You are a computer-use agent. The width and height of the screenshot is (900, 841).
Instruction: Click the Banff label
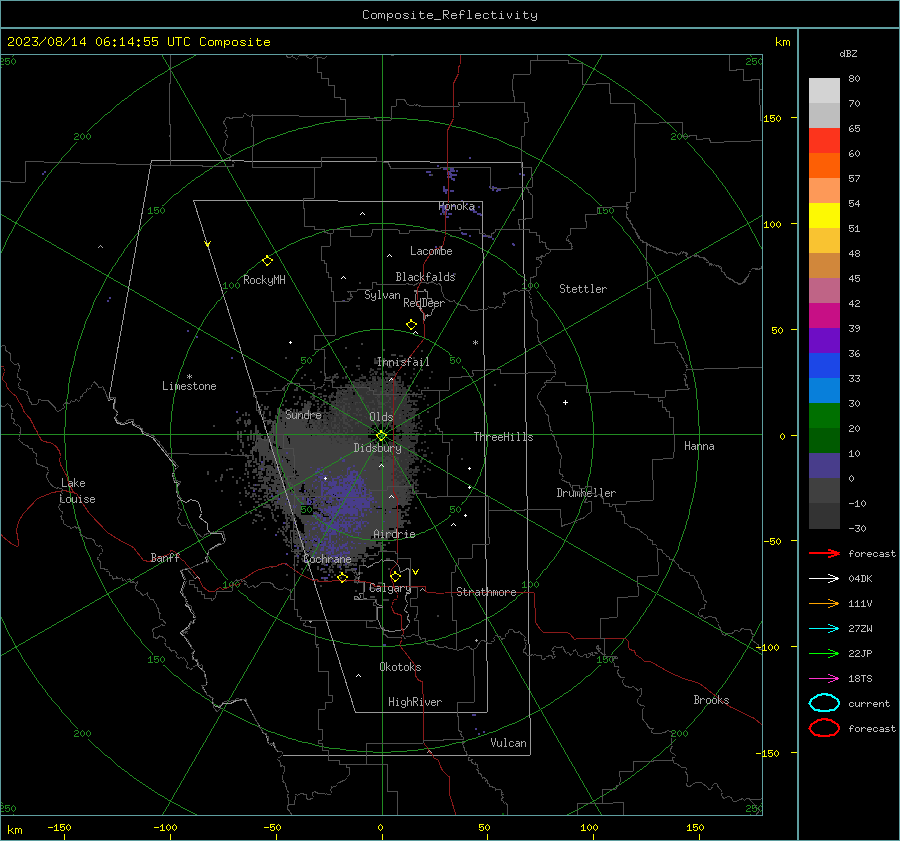coord(165,557)
